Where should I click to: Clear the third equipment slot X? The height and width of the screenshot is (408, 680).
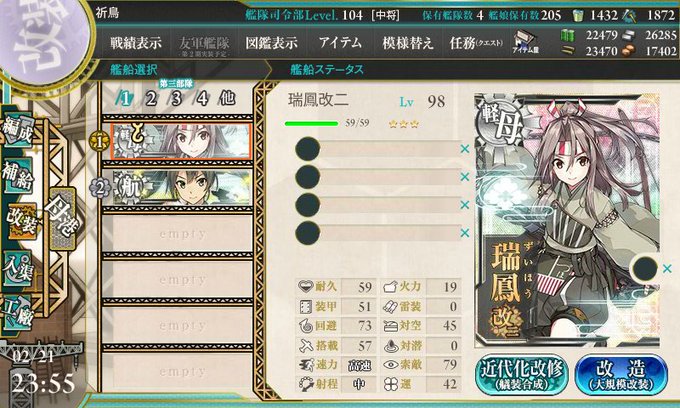click(x=465, y=205)
